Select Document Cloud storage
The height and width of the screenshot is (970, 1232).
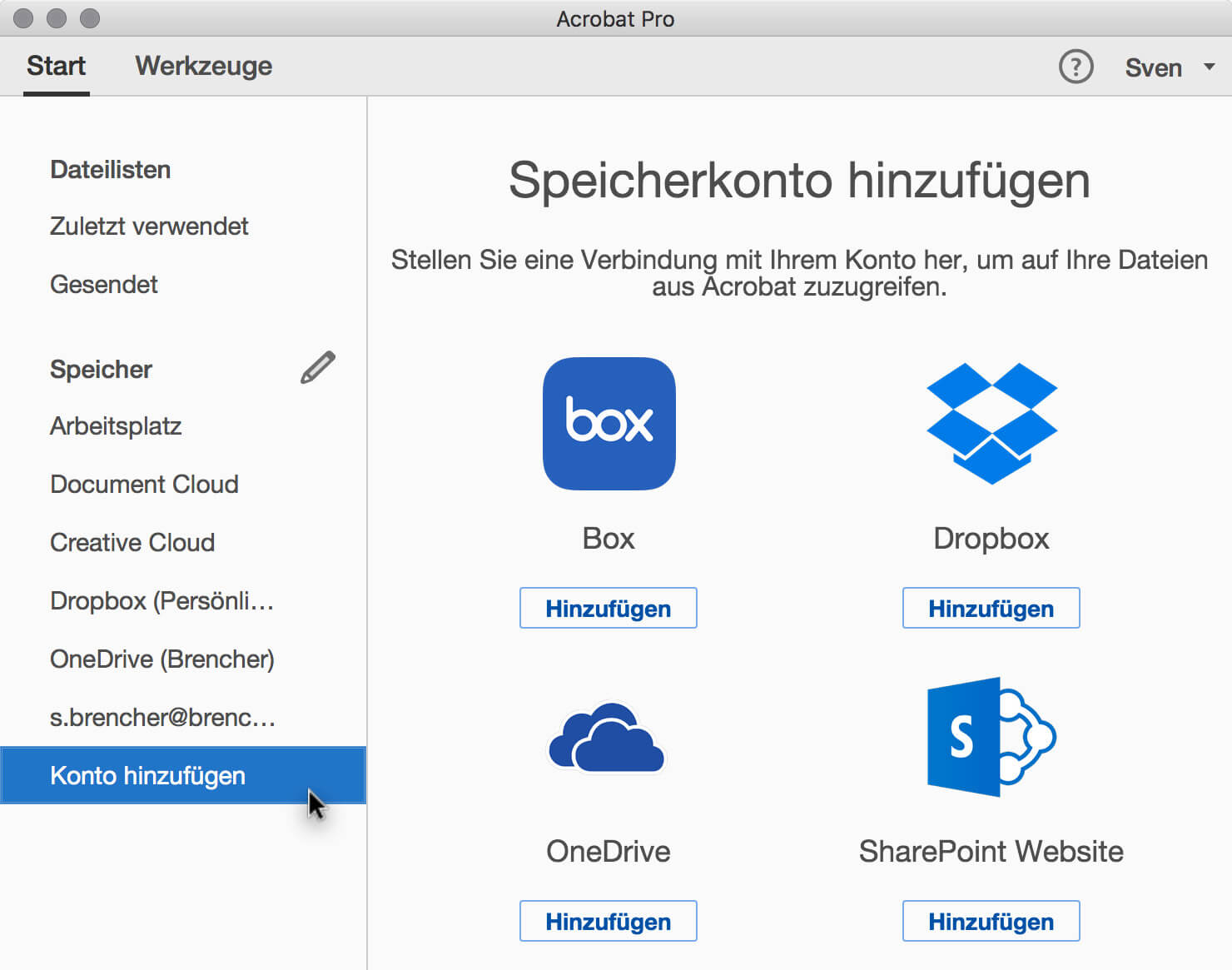[183, 485]
